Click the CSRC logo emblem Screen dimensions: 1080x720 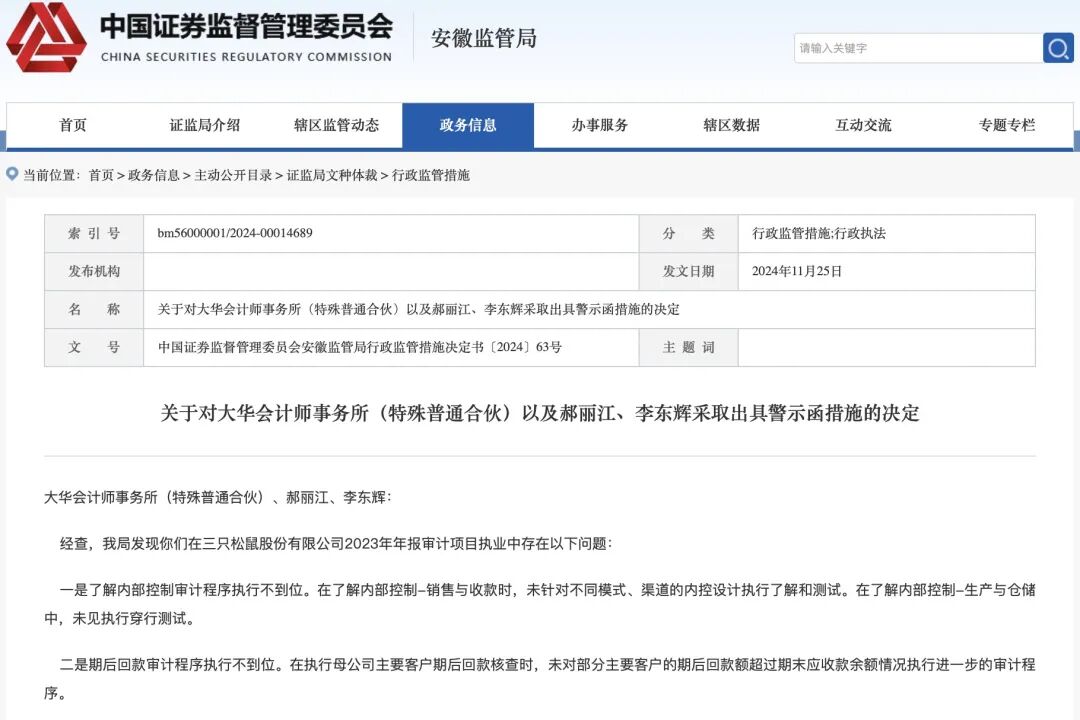point(46,42)
